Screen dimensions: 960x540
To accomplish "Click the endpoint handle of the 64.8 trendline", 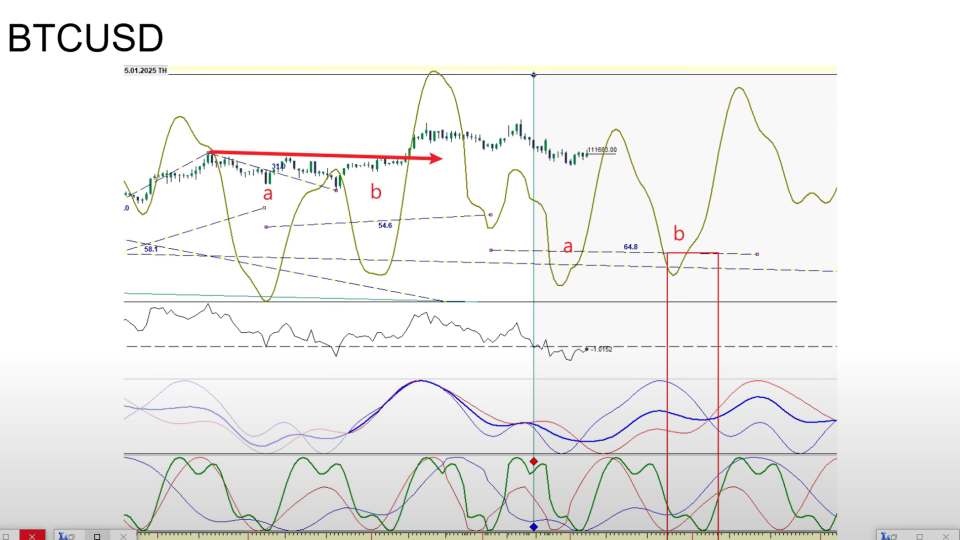I will point(757,254).
